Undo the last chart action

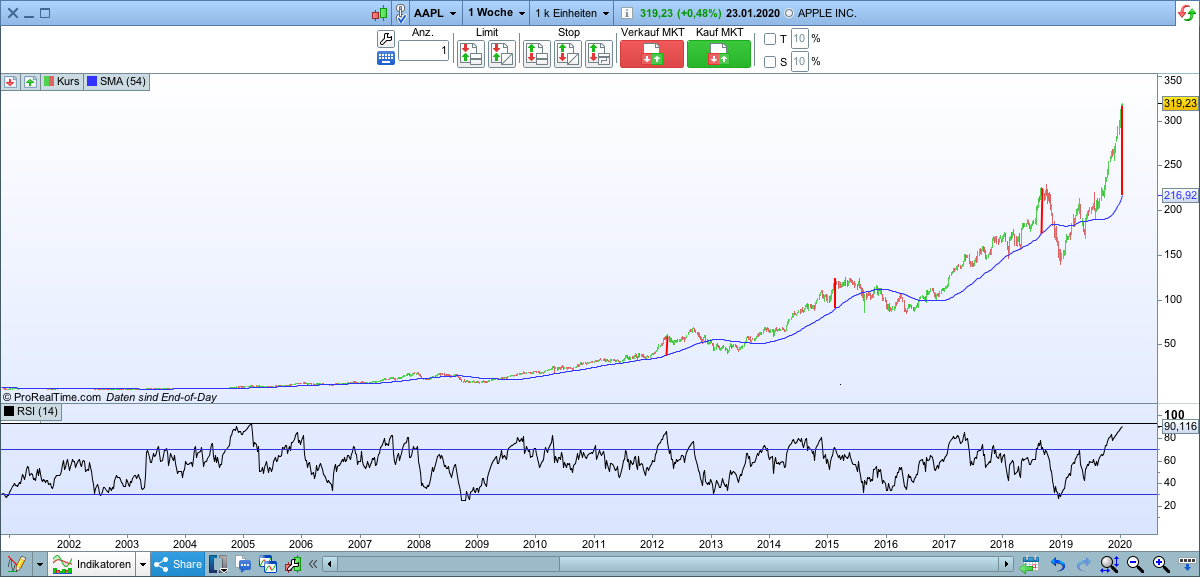pyautogui.click(x=1057, y=564)
